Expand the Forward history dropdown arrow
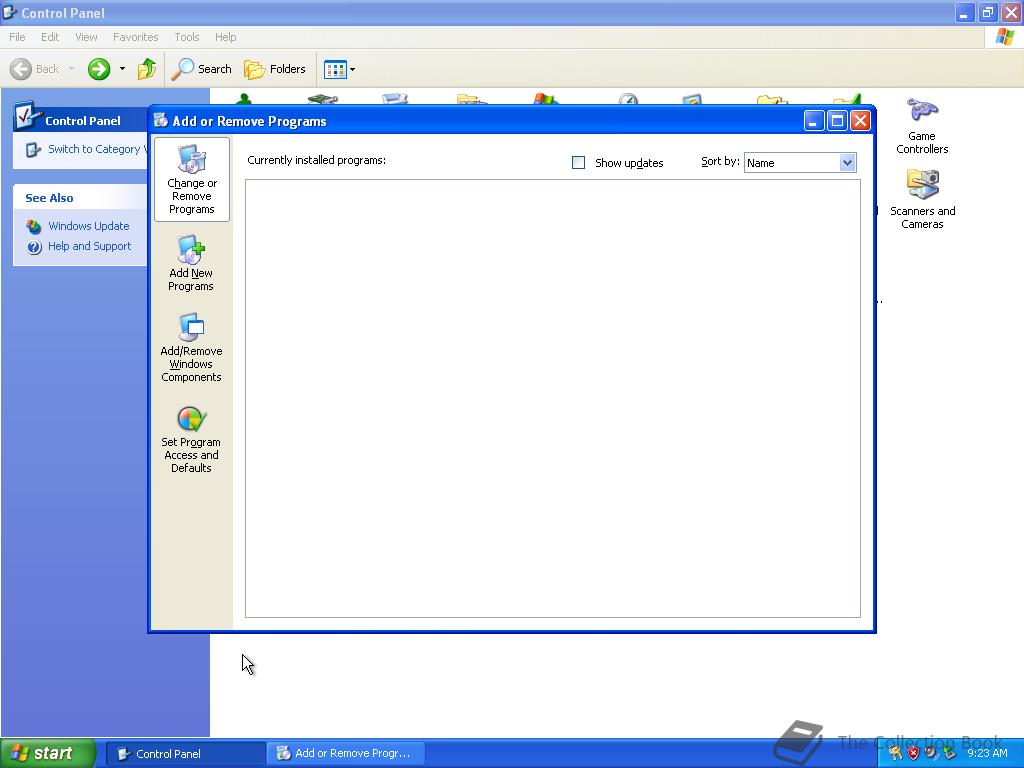The image size is (1024, 768). (x=122, y=69)
